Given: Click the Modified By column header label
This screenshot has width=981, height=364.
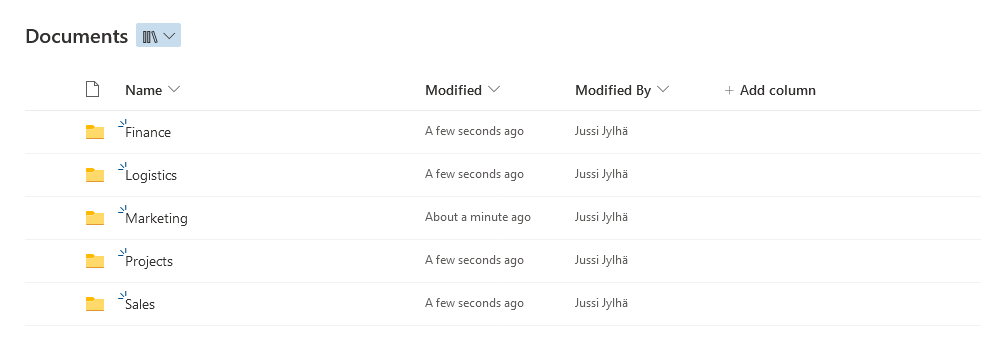Looking at the screenshot, I should 613,90.
